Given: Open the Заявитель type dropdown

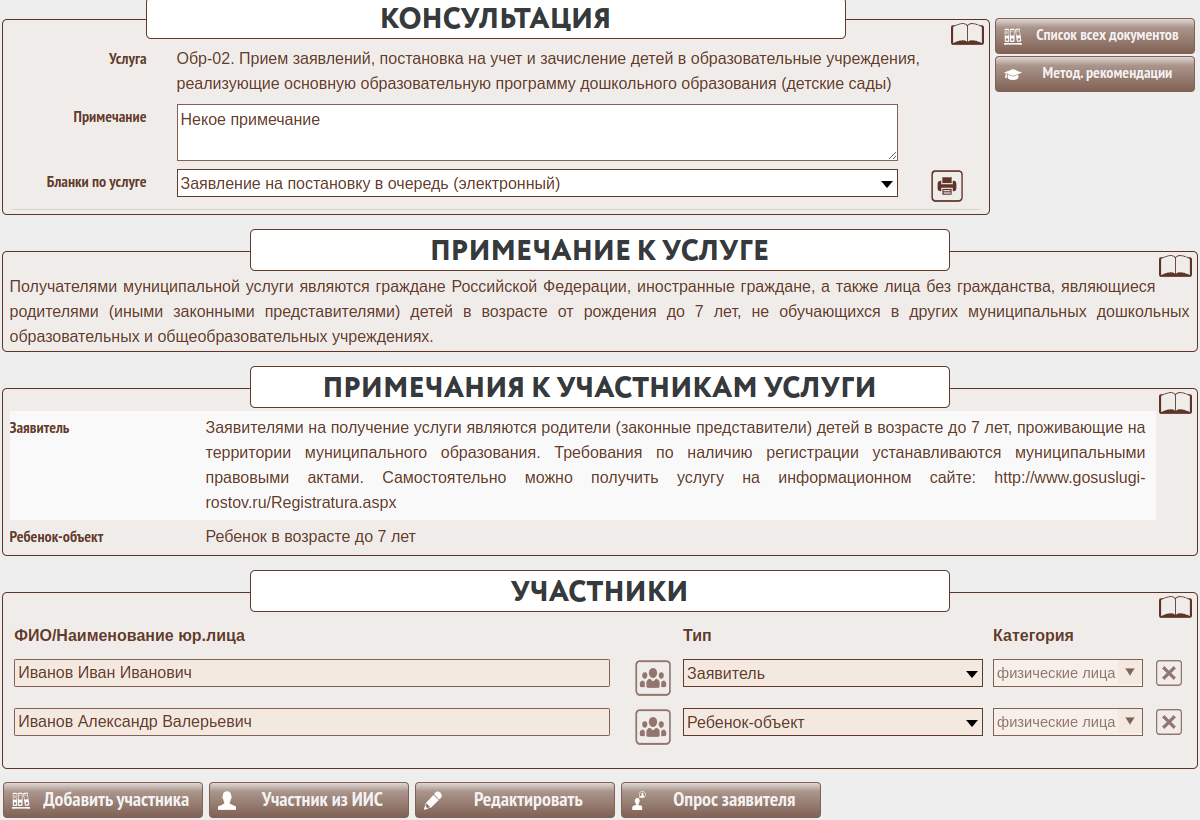Looking at the screenshot, I should click(832, 674).
